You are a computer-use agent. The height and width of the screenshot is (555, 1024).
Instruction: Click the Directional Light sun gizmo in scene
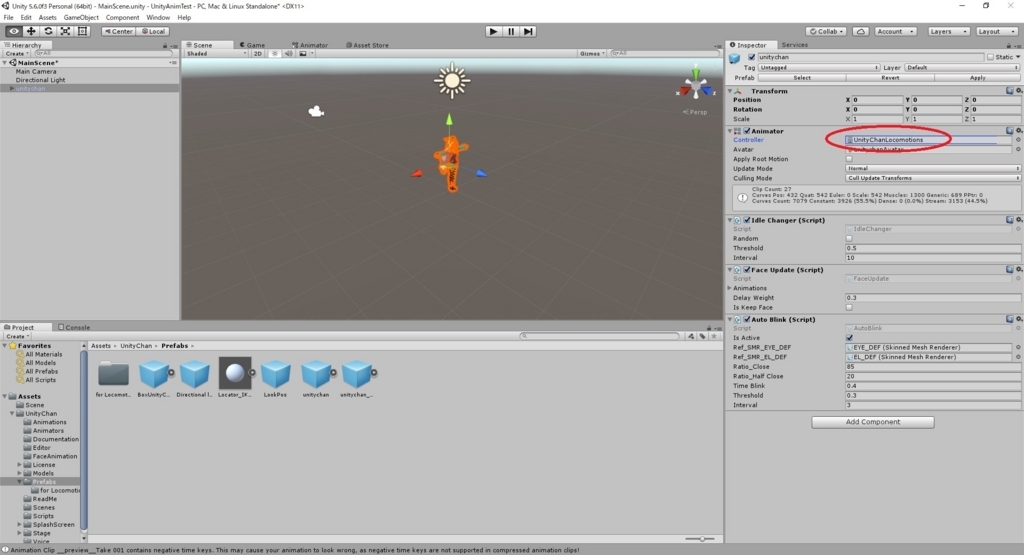tap(451, 81)
